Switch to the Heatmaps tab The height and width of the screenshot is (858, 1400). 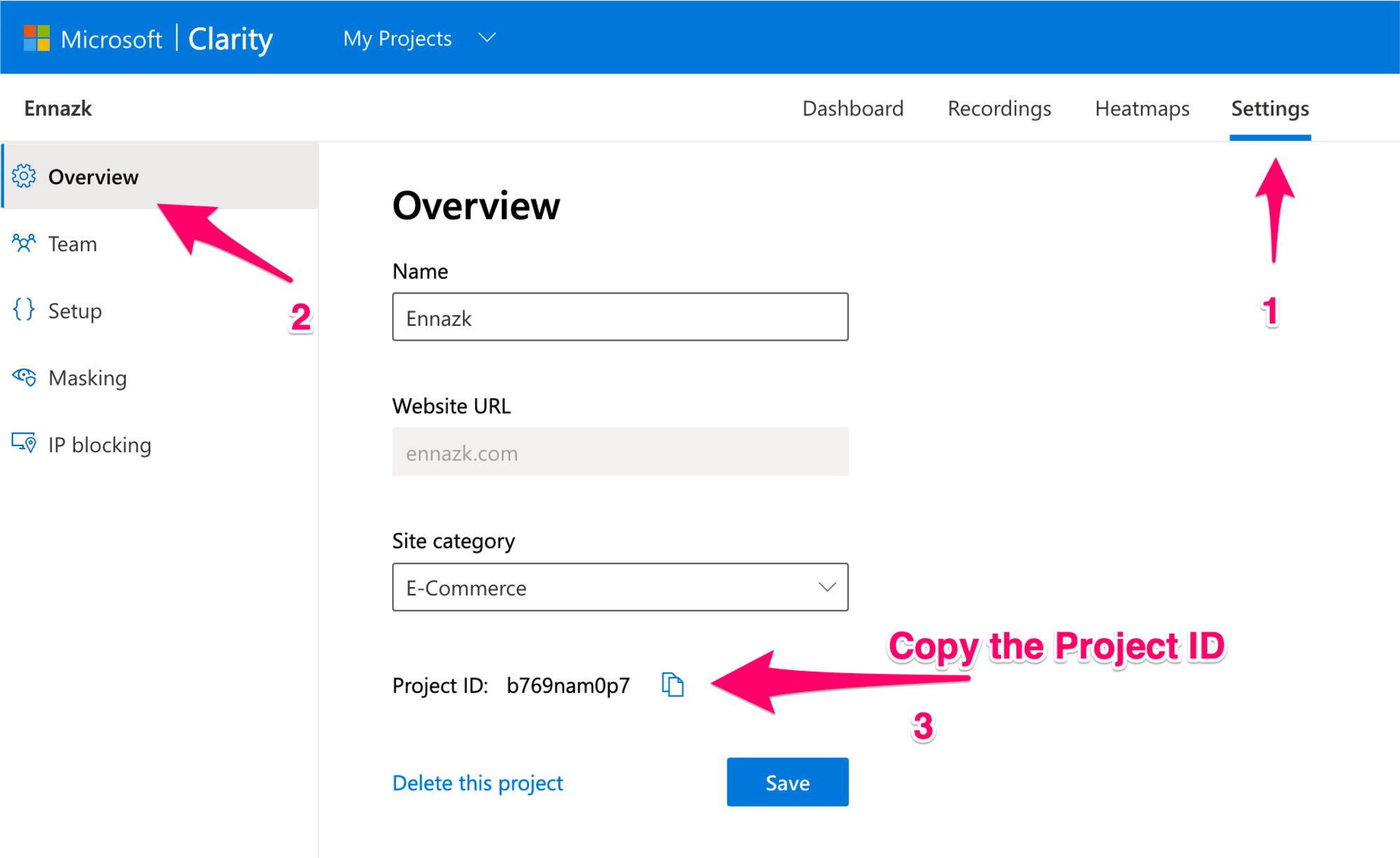pyautogui.click(x=1142, y=109)
